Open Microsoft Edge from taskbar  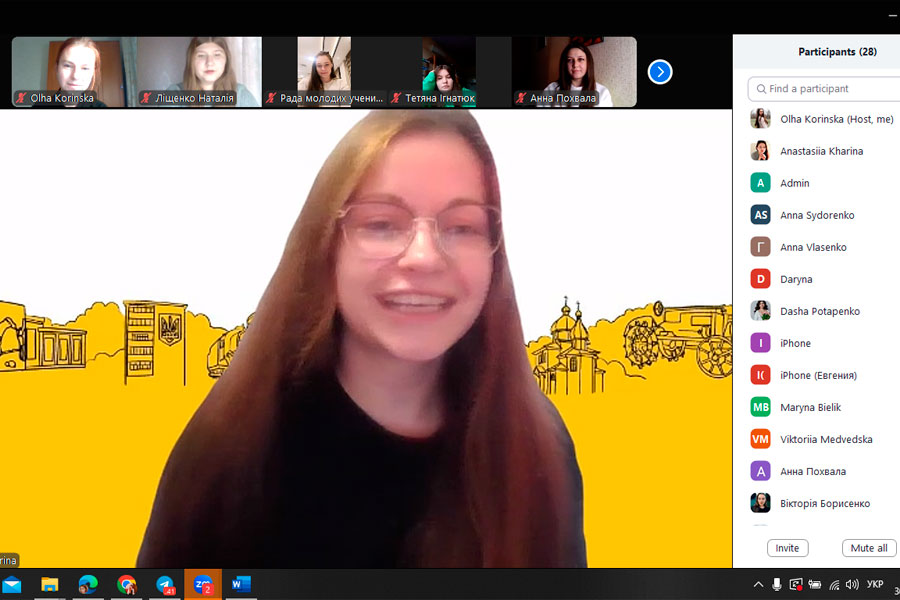click(x=88, y=585)
